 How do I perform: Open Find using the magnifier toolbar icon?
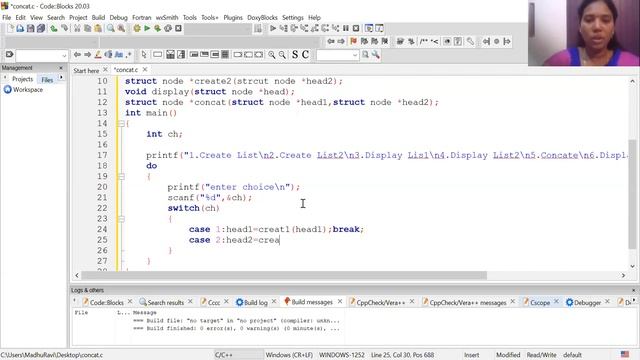click(111, 28)
